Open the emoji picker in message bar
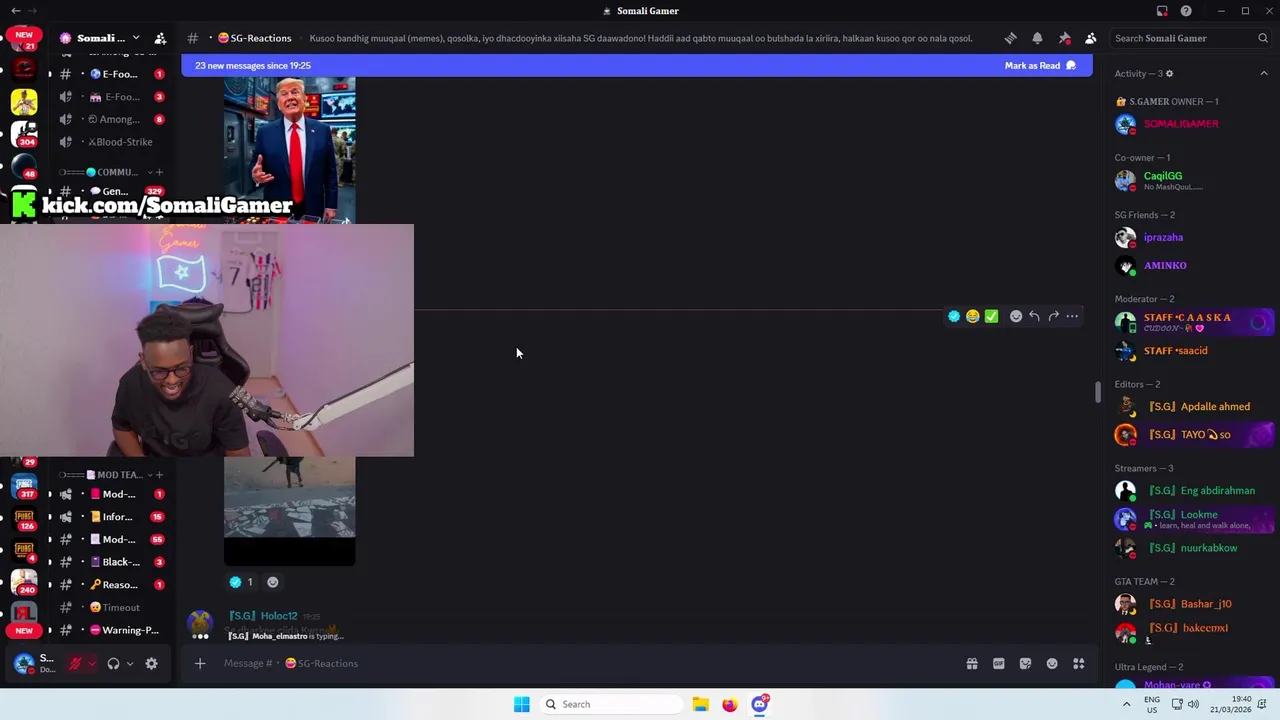Image resolution: width=1280 pixels, height=720 pixels. click(x=1052, y=663)
